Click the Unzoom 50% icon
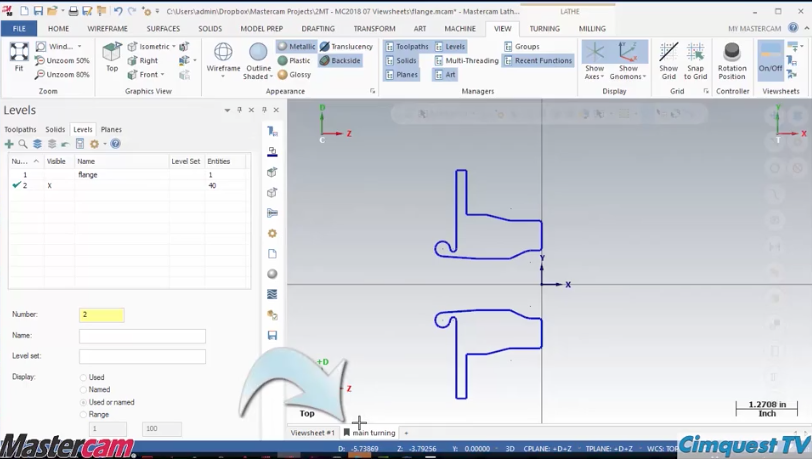The height and width of the screenshot is (459, 812). pos(62,61)
